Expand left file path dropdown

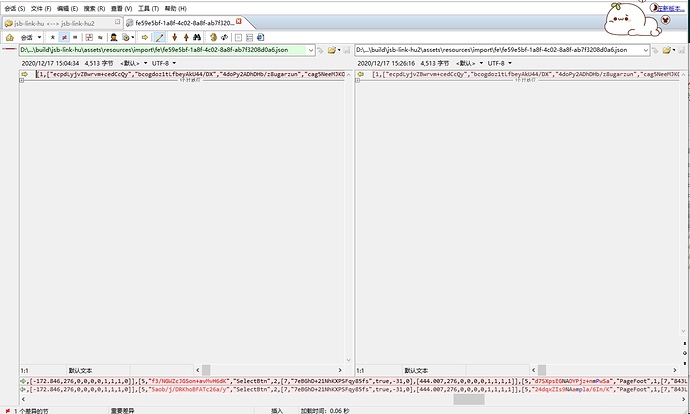pyautogui.click(x=311, y=50)
